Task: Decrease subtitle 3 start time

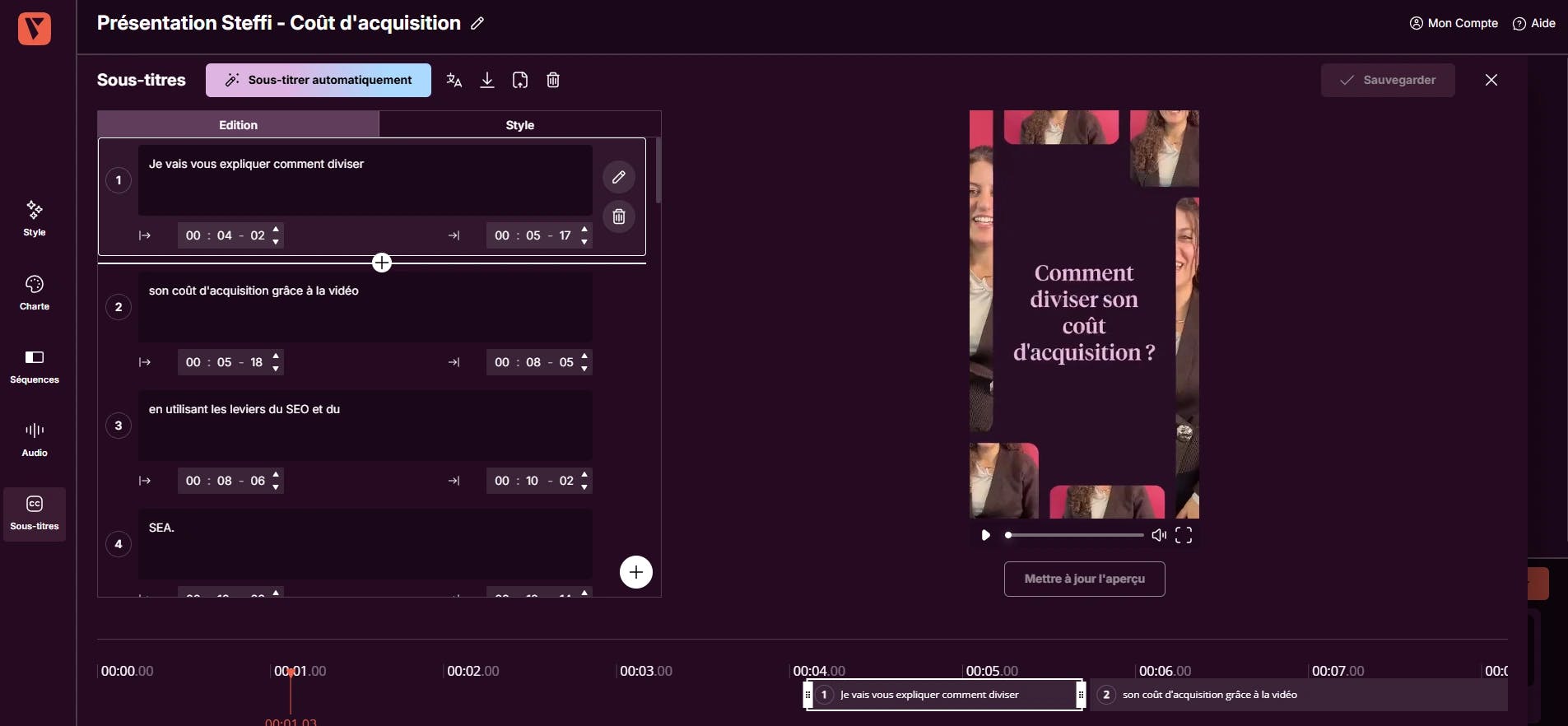Action: click(x=276, y=487)
